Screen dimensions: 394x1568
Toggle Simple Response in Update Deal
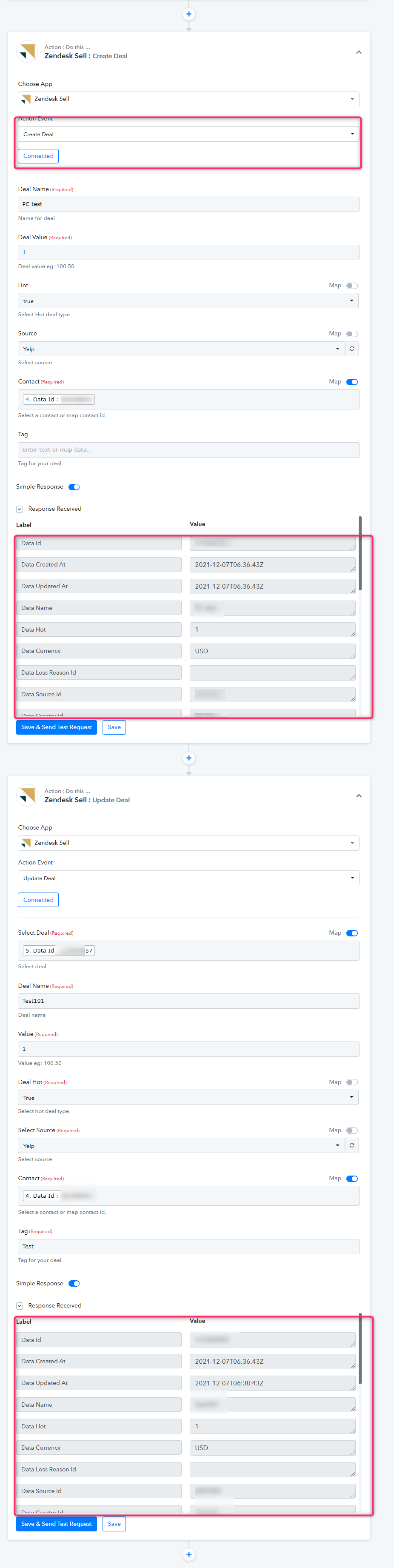click(74, 1284)
